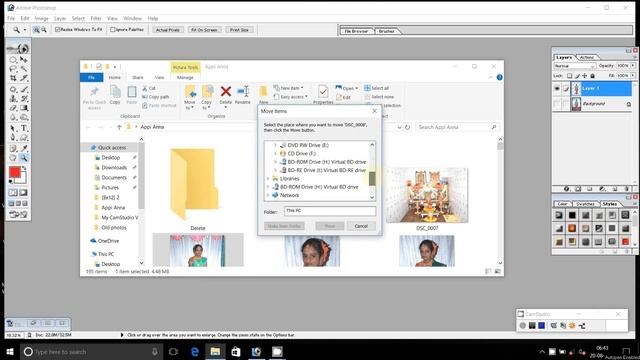Image resolution: width=640 pixels, height=360 pixels.
Task: Toggle lock transparent pixels checkbox
Action: coord(570,76)
